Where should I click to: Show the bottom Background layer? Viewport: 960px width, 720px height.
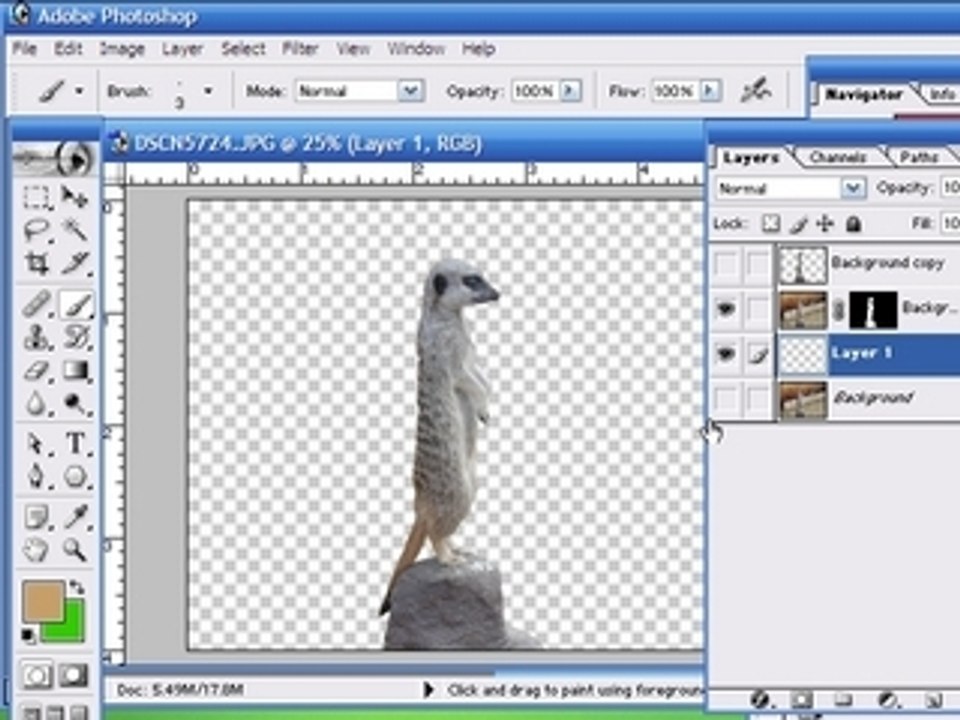coord(726,400)
